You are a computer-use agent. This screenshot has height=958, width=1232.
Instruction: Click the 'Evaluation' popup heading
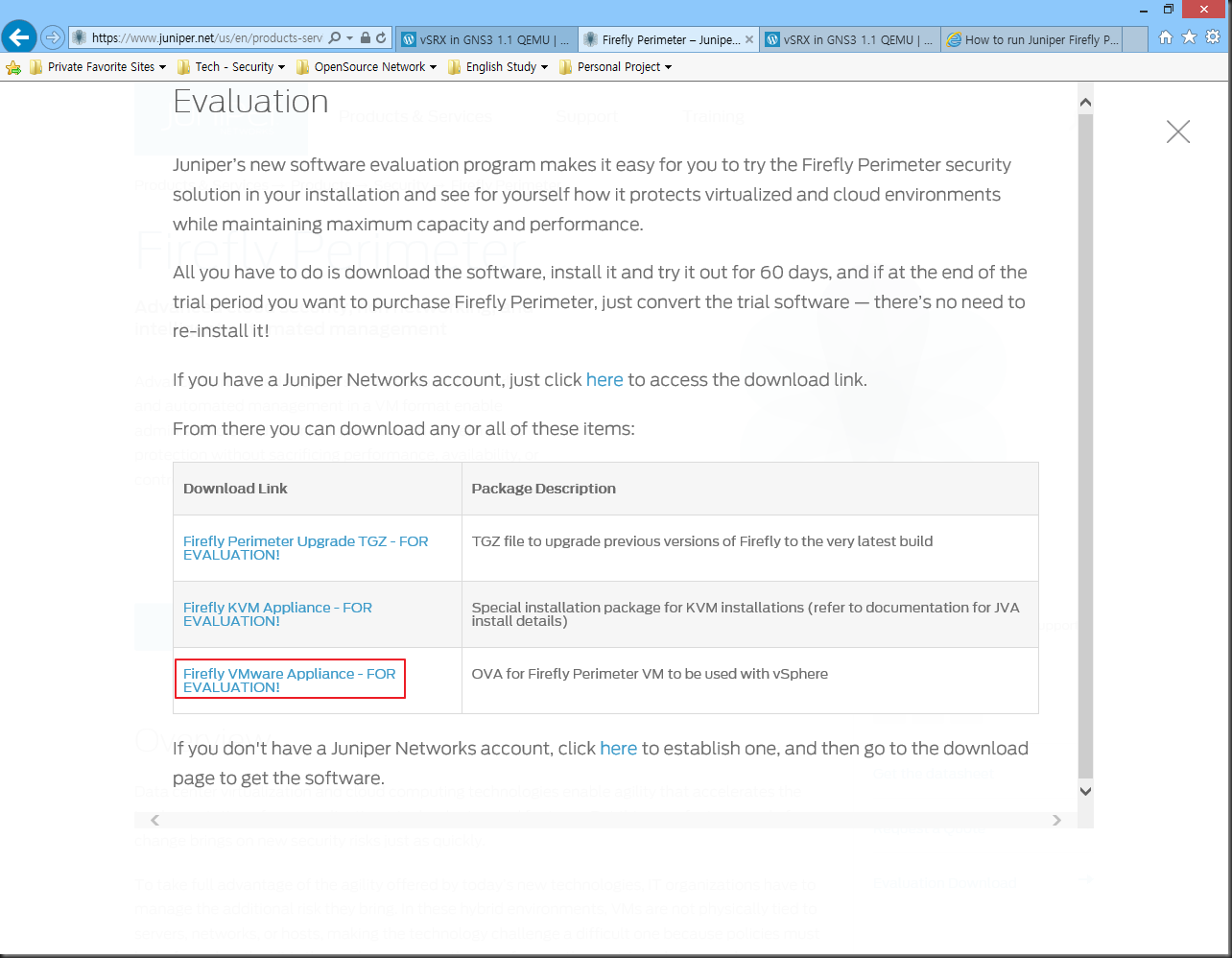(250, 102)
